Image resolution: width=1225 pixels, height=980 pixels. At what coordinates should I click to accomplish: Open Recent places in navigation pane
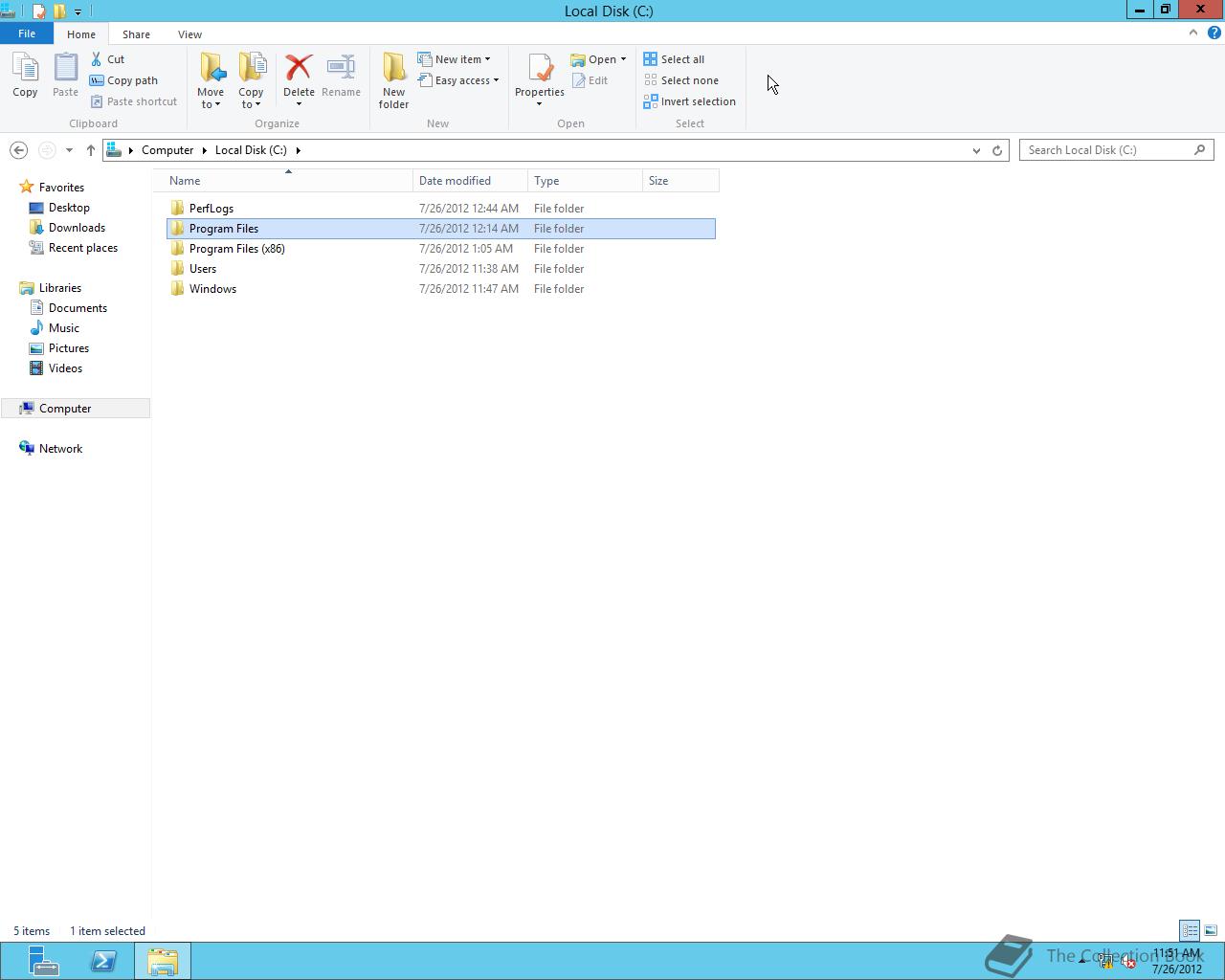point(83,248)
